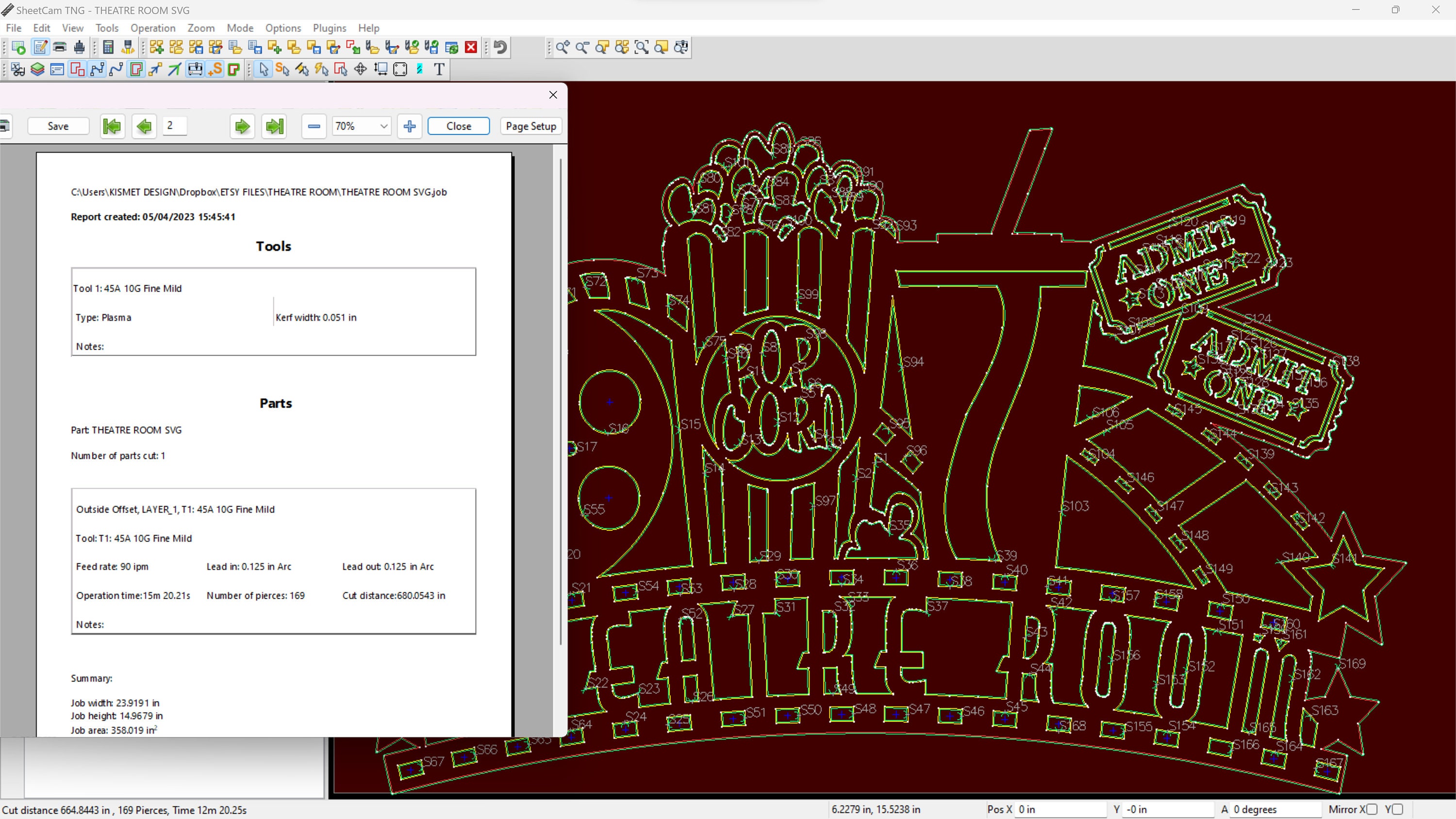
Task: Toggle the Pan view tool
Action: click(360, 69)
